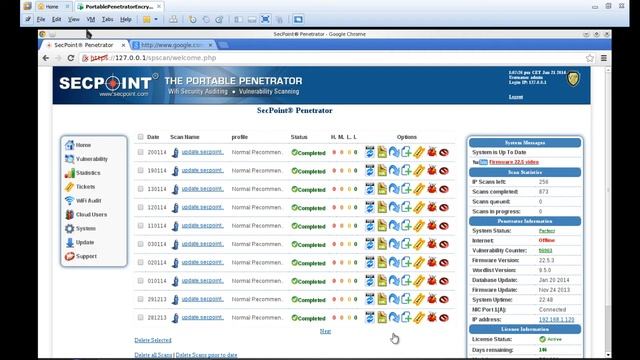Image resolution: width=640 pixels, height=360 pixels.
Task: Open the report icon in row 030114
Action: click(x=382, y=244)
